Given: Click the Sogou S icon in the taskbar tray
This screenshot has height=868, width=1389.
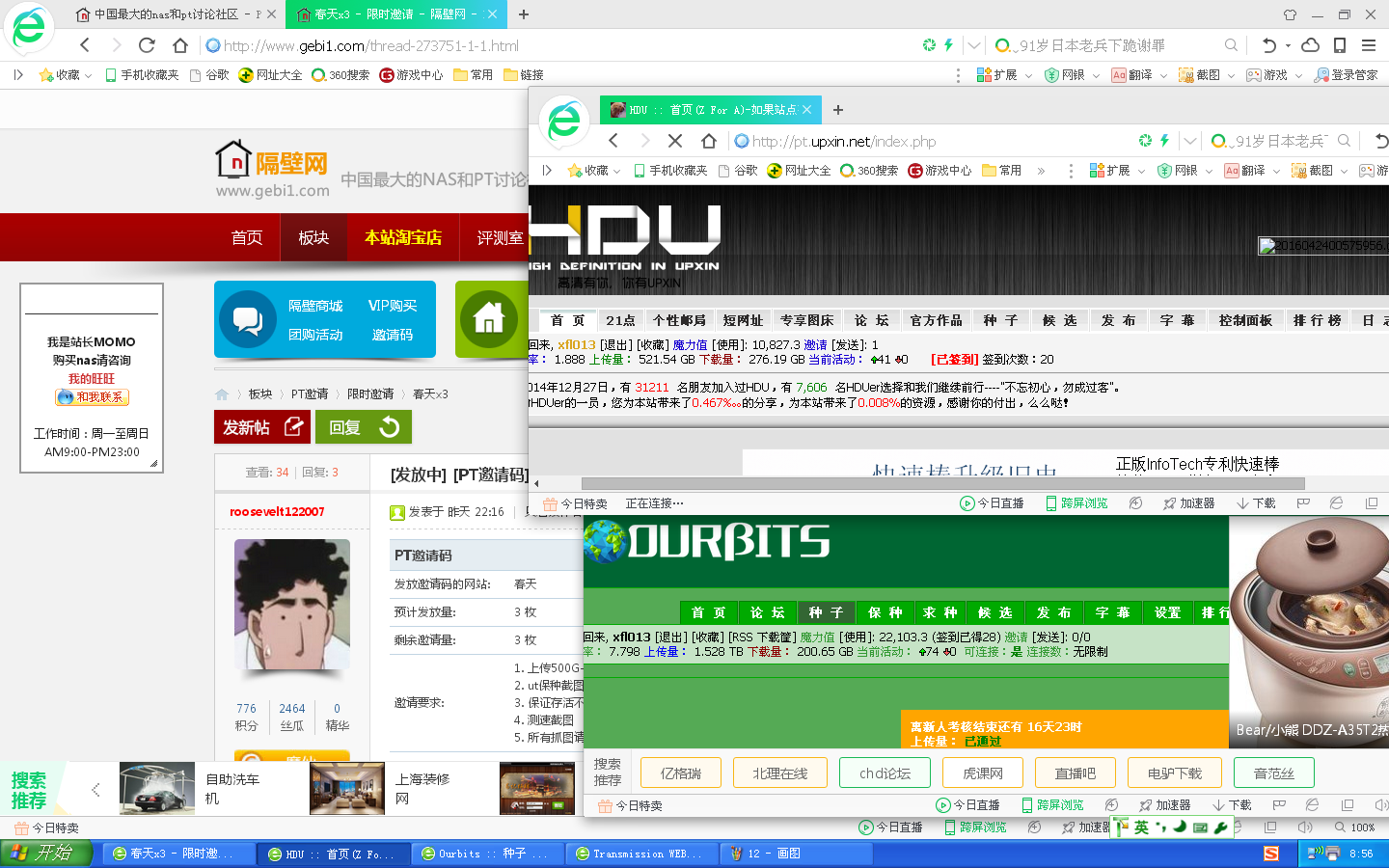Looking at the screenshot, I should point(1270,854).
